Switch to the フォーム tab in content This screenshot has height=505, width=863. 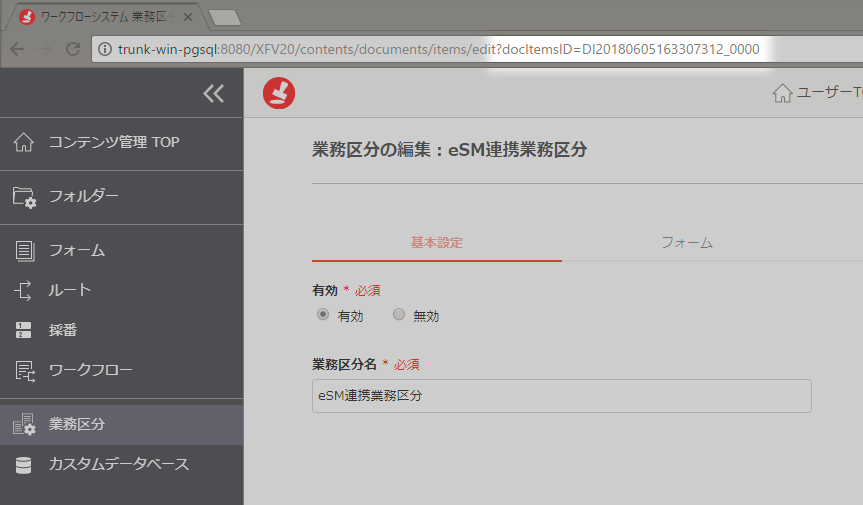pyautogui.click(x=687, y=243)
